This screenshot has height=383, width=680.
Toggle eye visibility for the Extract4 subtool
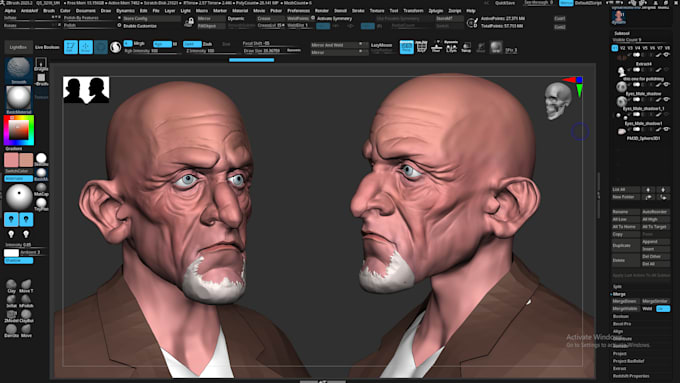(667, 70)
